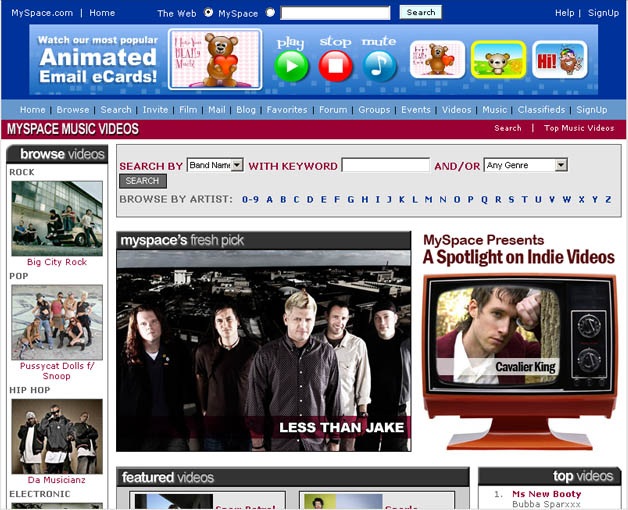The width and height of the screenshot is (628, 510).
Task: Hit the blue mute music note button
Action: [379, 66]
